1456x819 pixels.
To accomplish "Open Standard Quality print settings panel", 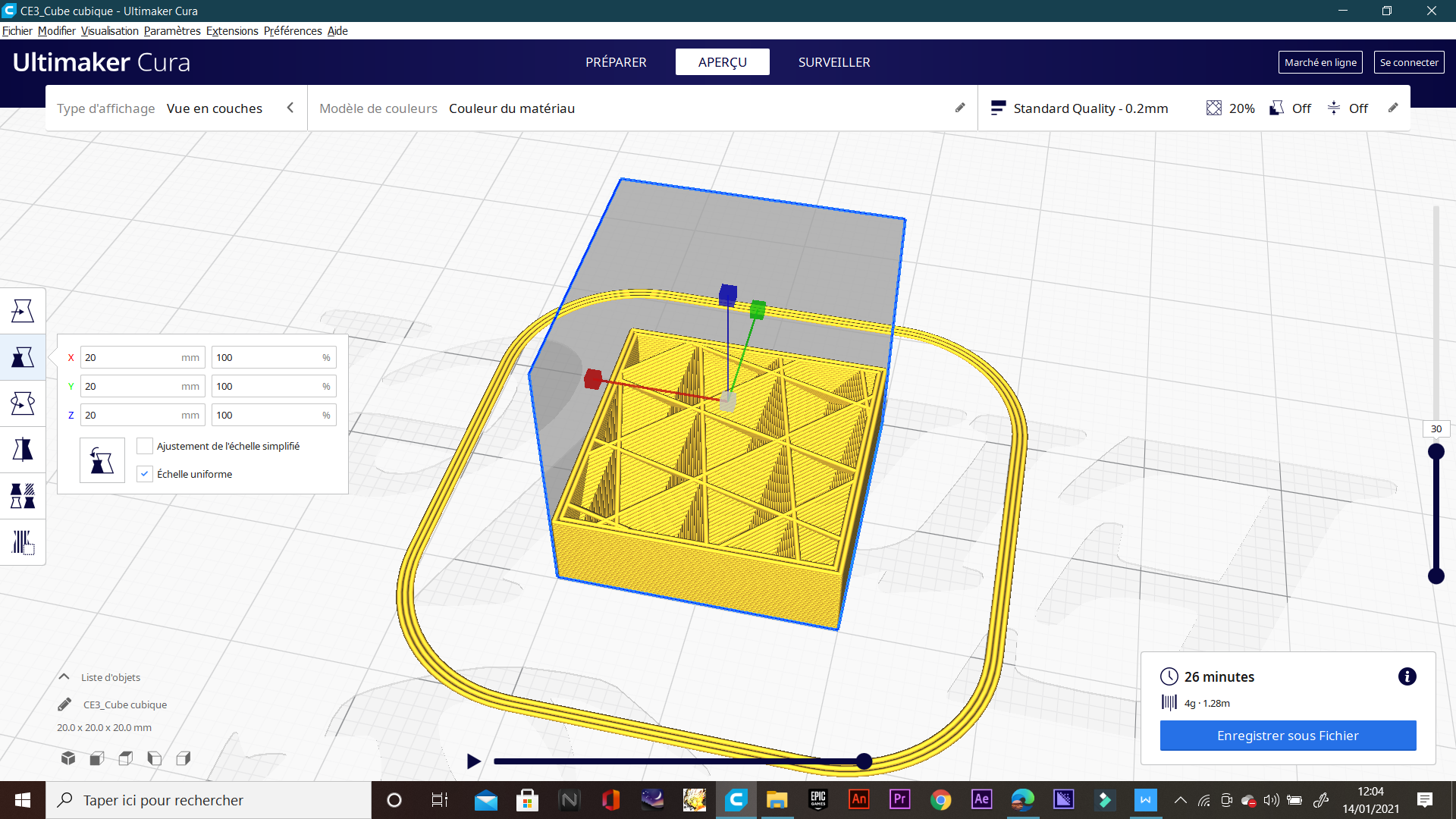I will pyautogui.click(x=1090, y=108).
